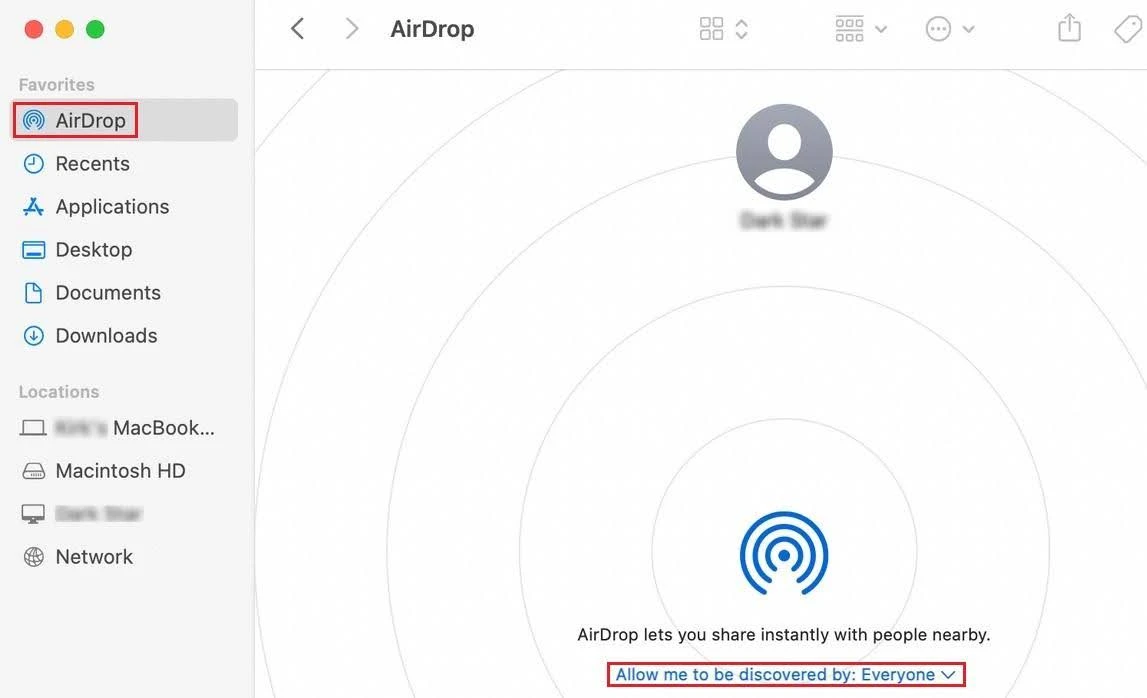Click the AirDrop window title
Viewport: 1147px width, 698px height.
(432, 28)
